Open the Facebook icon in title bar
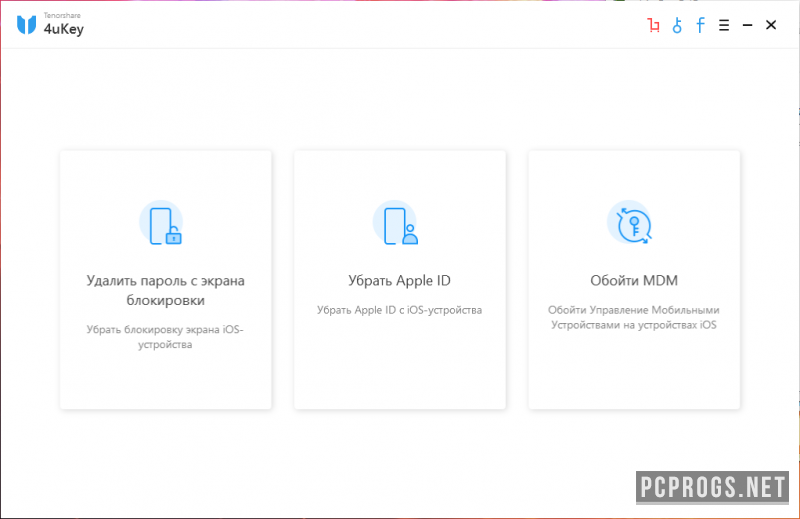Screen dimensions: 800x519 click(701, 25)
